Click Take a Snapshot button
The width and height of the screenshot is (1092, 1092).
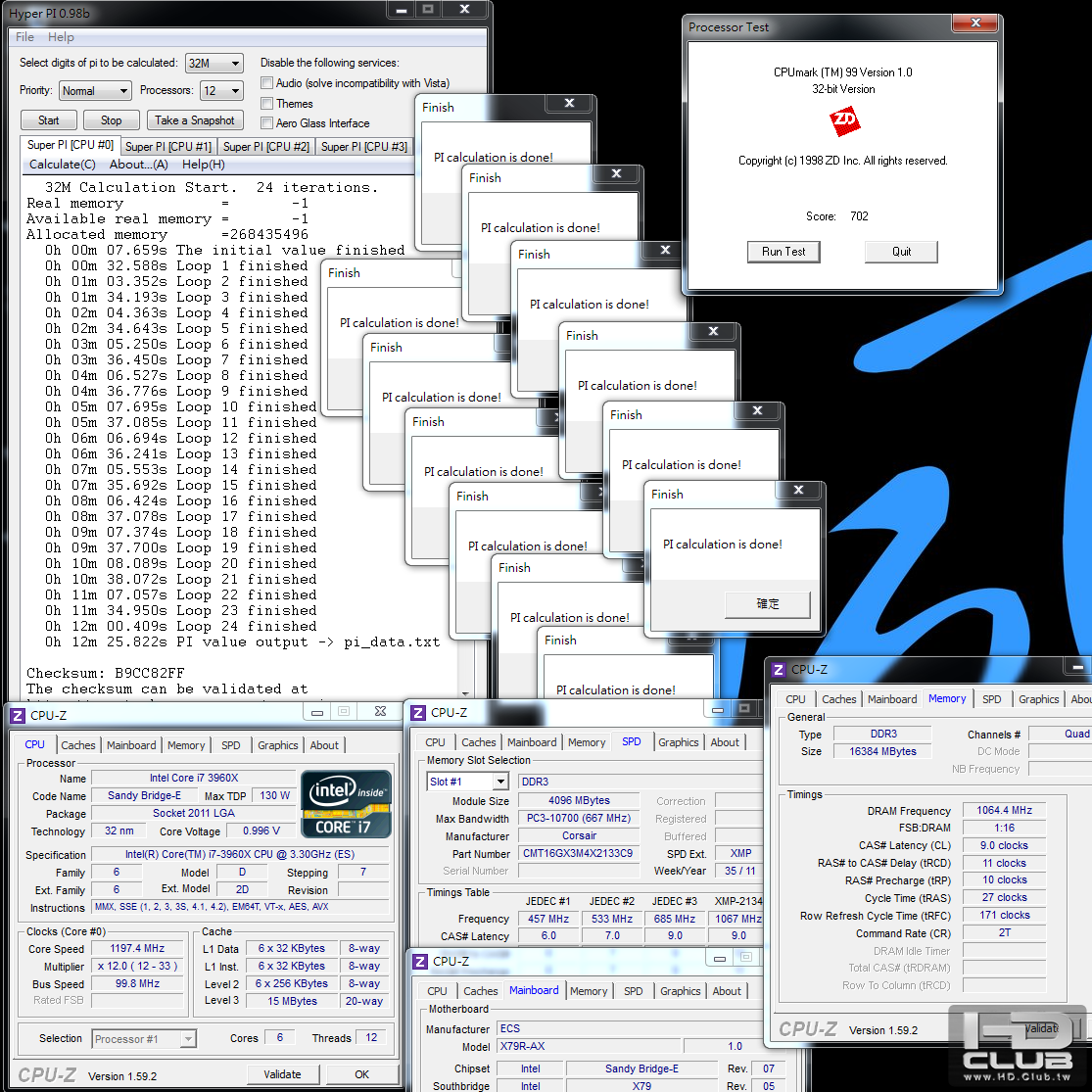tap(194, 120)
